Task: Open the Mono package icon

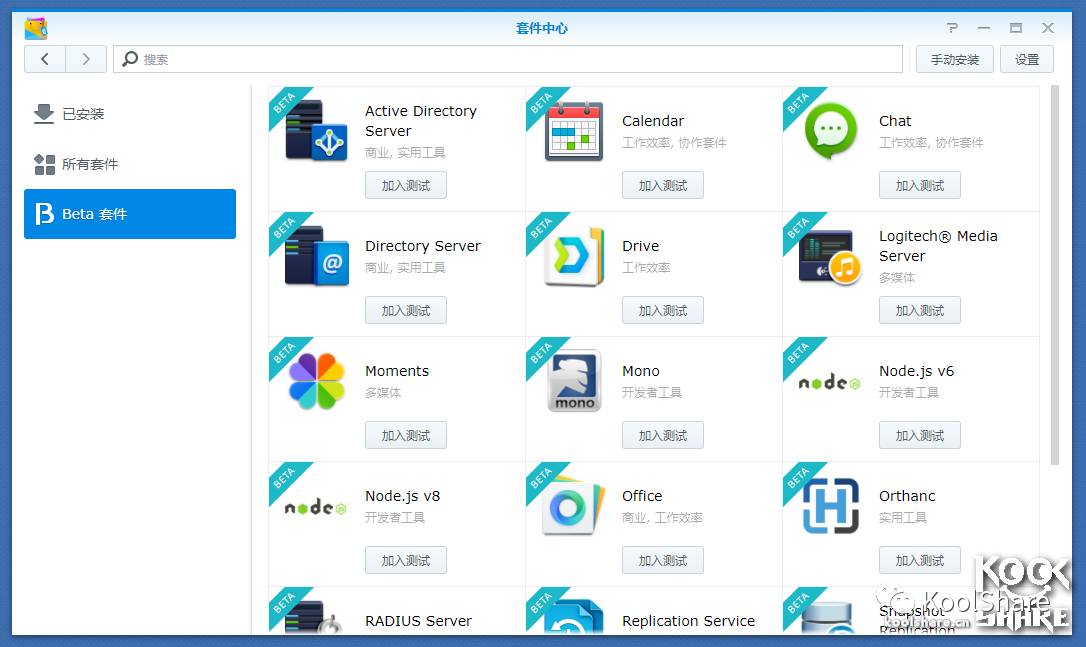Action: point(574,381)
